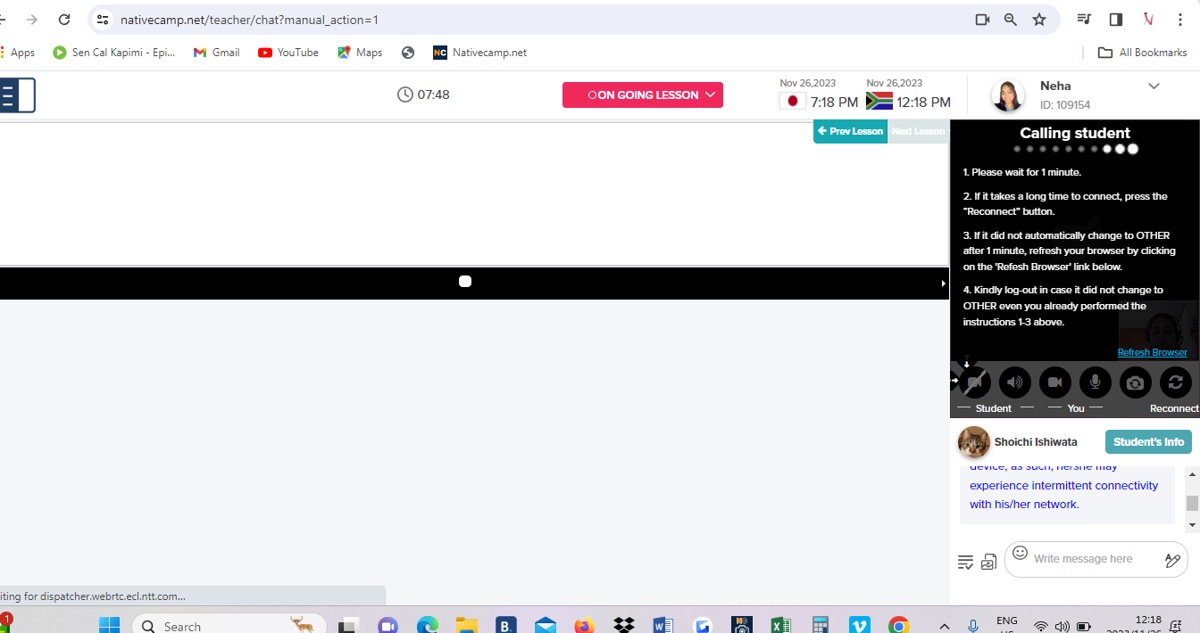Mute your microphone in the call controls
The height and width of the screenshot is (633, 1200).
click(x=1094, y=382)
